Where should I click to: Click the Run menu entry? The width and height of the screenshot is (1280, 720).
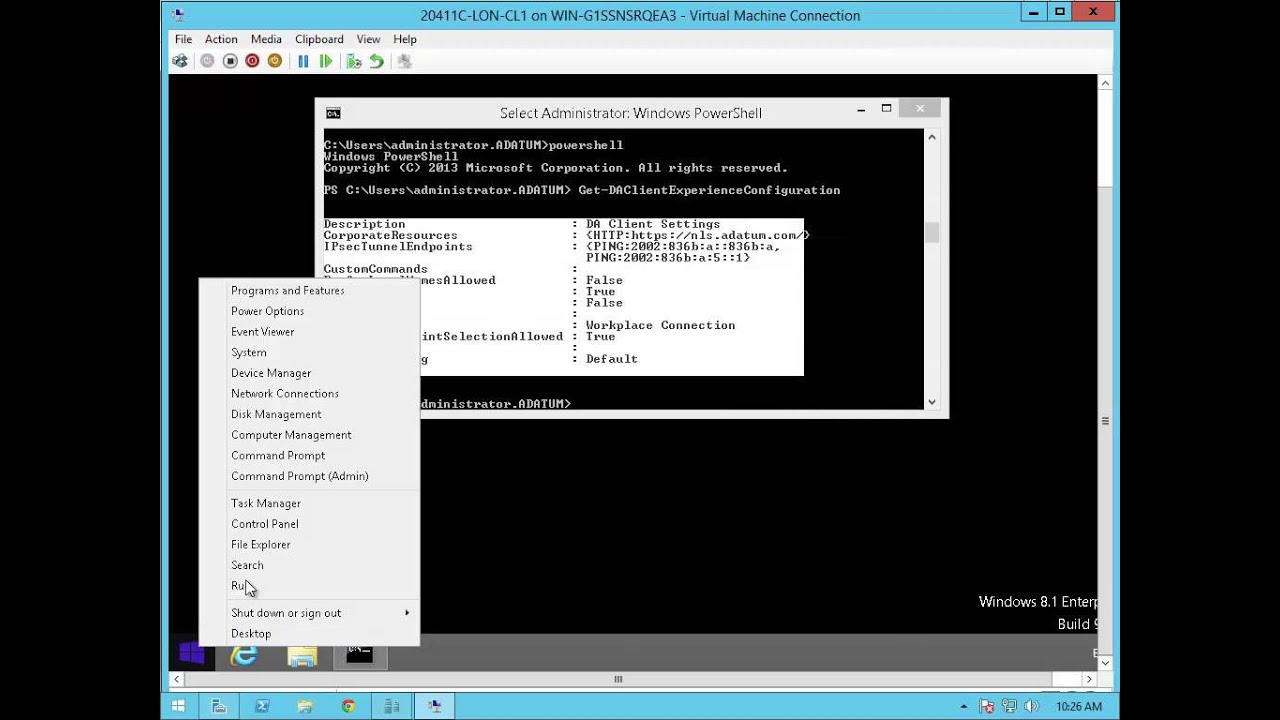click(x=309, y=586)
